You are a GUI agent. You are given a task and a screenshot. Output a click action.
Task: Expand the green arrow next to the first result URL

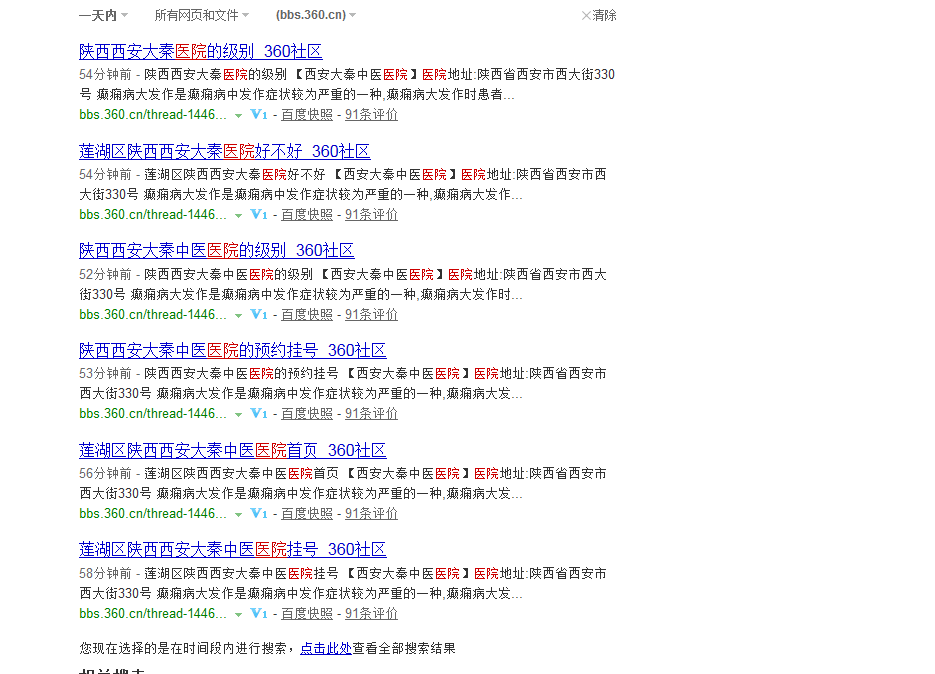click(238, 115)
